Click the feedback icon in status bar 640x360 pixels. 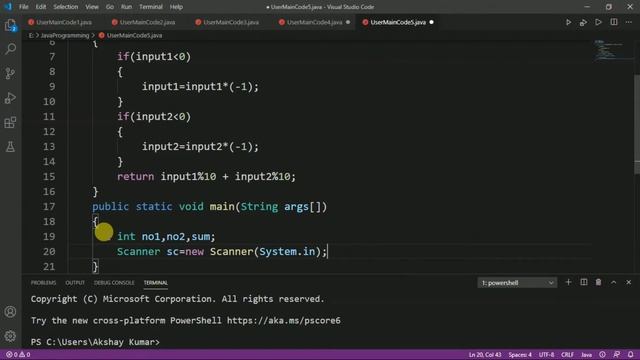(617, 355)
